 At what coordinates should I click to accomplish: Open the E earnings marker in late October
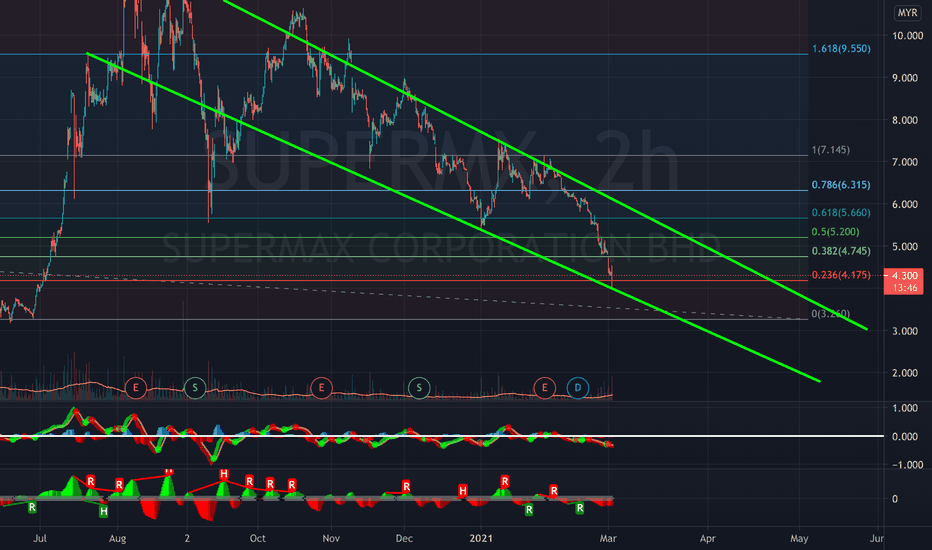coord(322,388)
